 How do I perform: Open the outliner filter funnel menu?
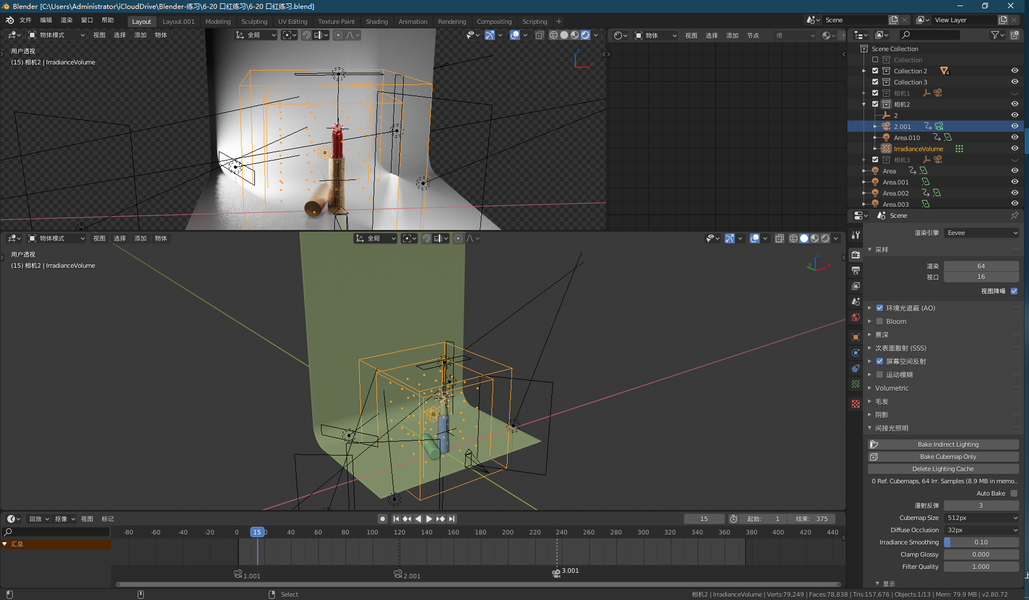(x=998, y=35)
